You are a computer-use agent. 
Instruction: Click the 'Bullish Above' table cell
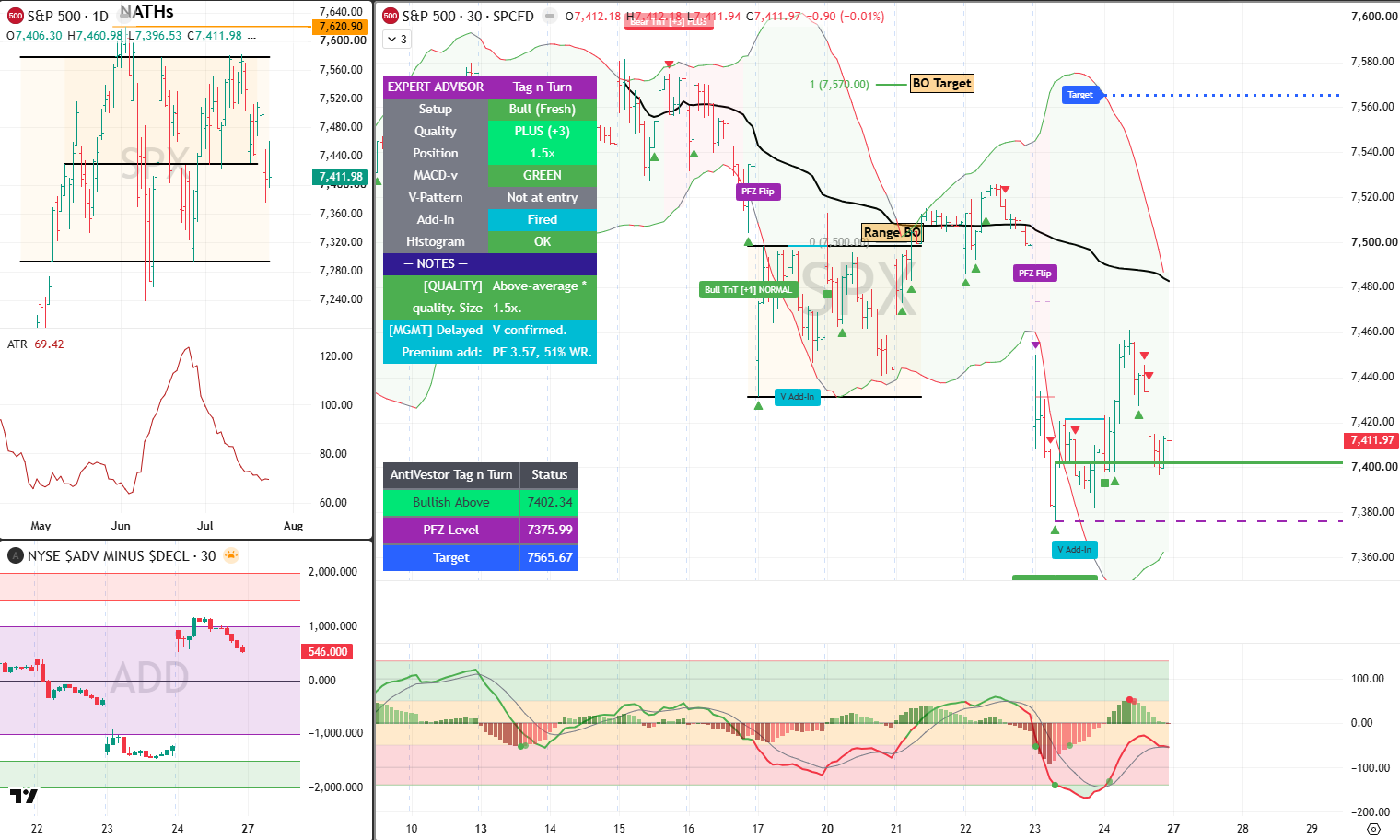pyautogui.click(x=451, y=502)
